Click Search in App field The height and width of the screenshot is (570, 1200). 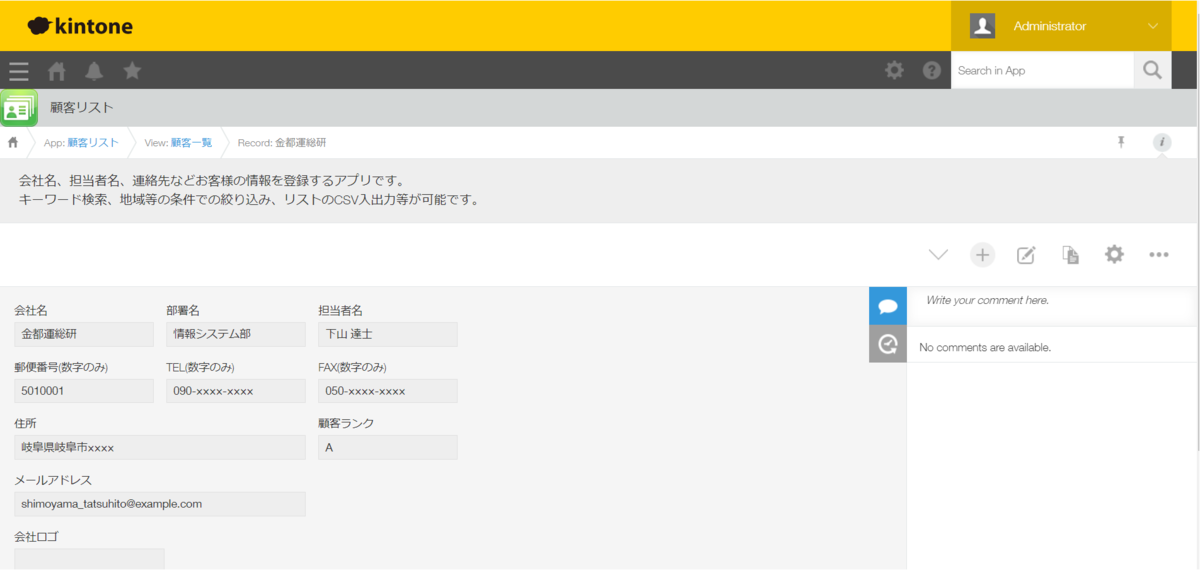click(1042, 70)
